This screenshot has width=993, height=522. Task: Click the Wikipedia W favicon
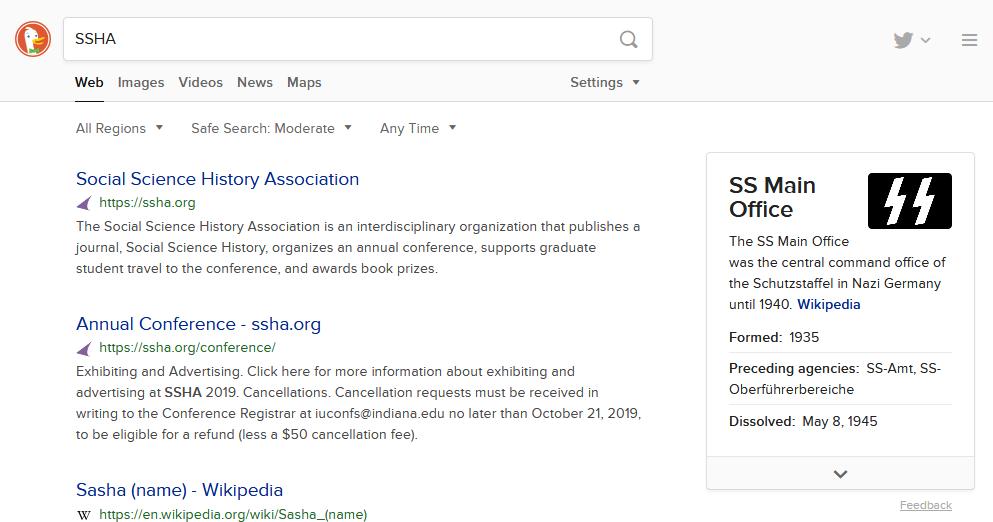click(x=84, y=515)
